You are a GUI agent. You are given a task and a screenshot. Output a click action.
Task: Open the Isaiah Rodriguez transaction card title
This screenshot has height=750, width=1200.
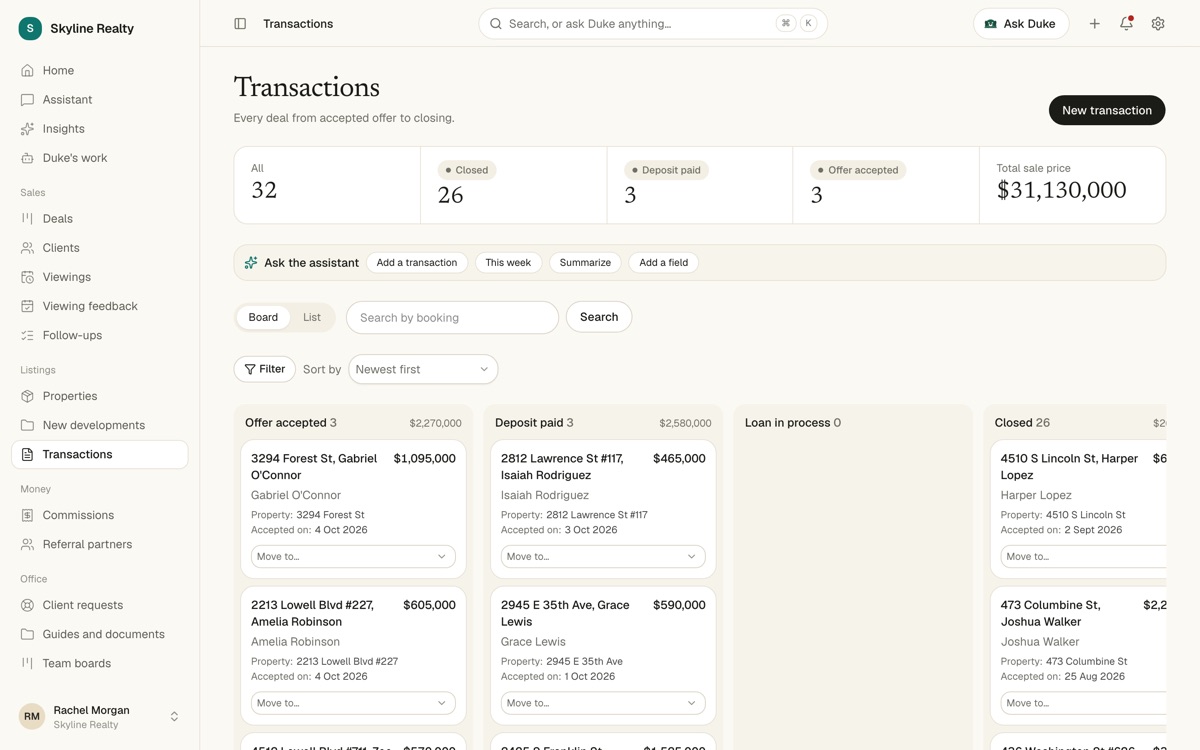562,467
